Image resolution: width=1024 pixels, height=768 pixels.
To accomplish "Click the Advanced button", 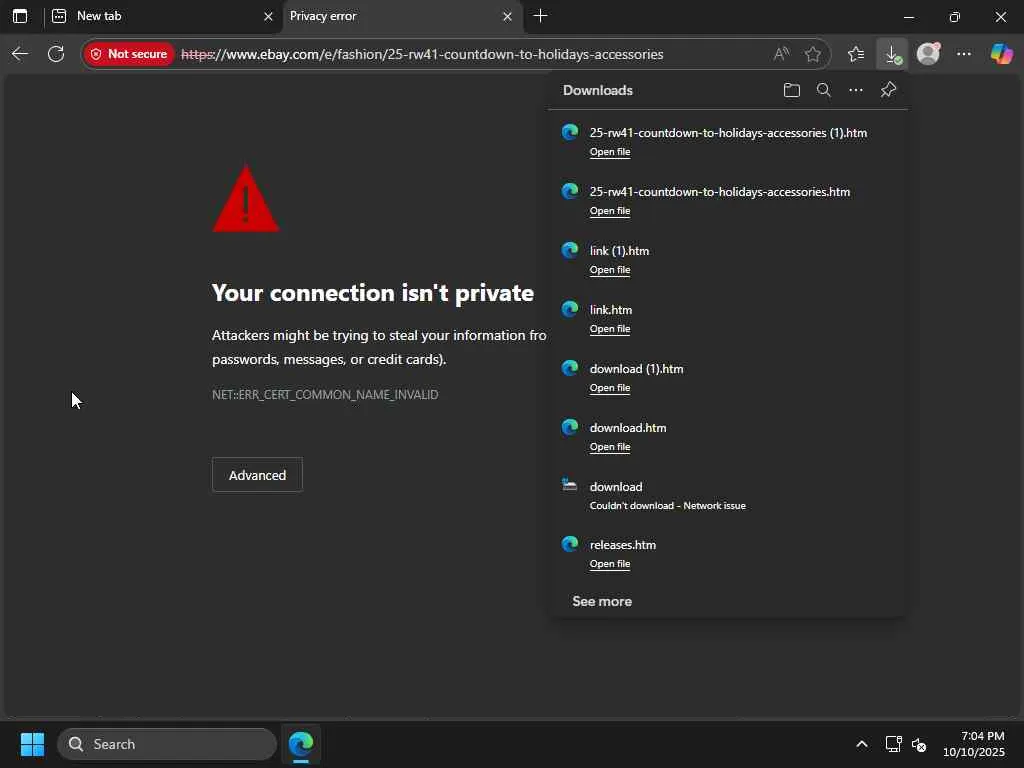I will point(257,475).
